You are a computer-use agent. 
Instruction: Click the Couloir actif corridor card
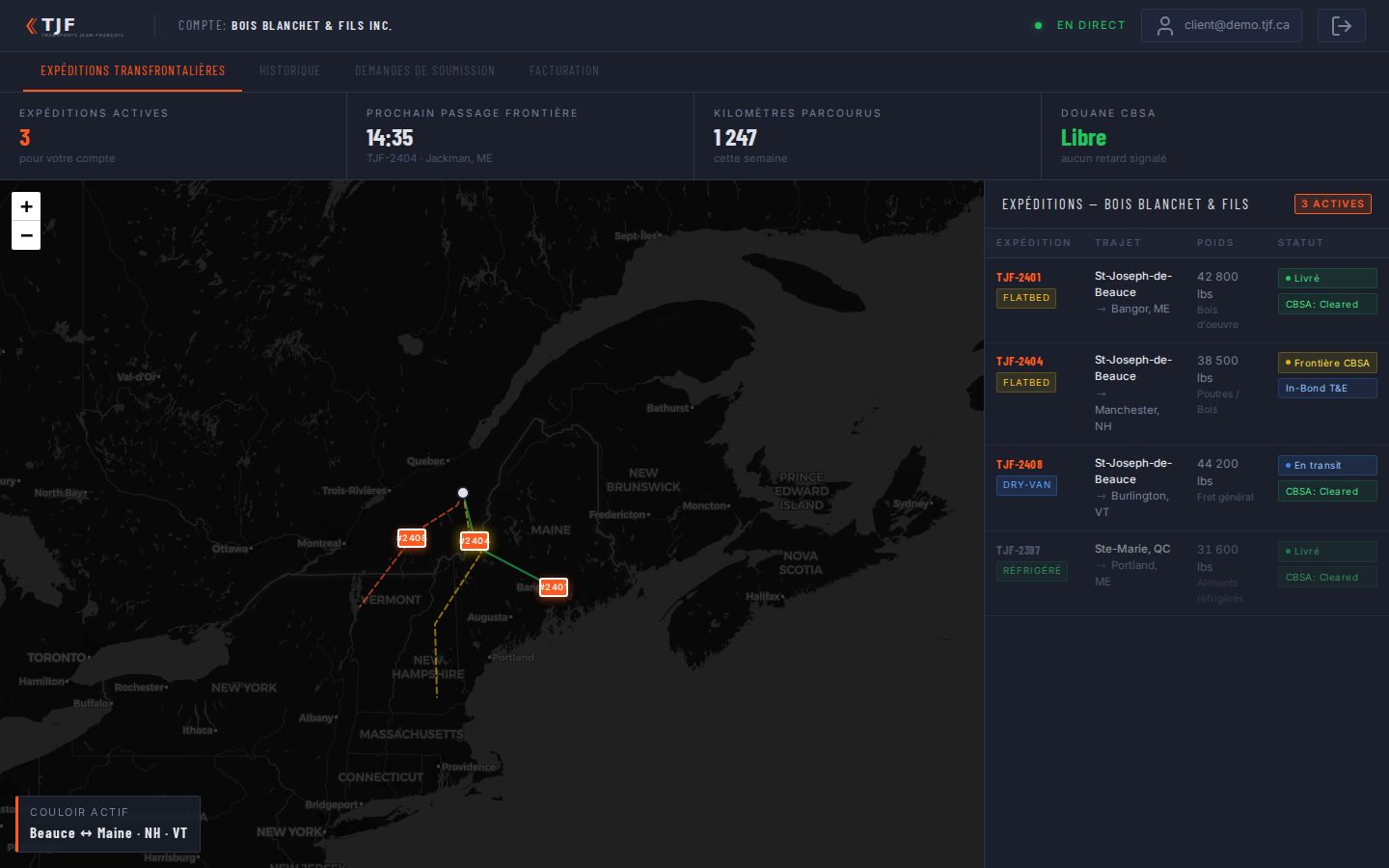[108, 824]
